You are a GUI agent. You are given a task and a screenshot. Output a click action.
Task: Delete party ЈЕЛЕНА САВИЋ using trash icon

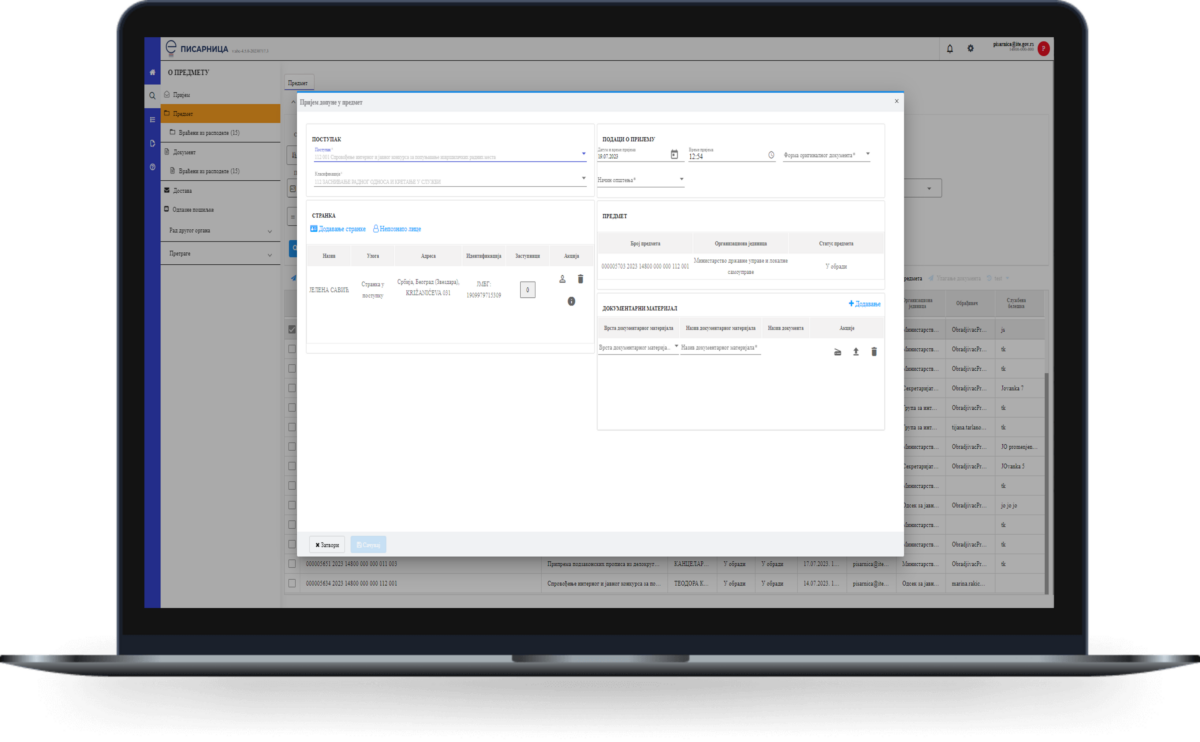coord(580,280)
